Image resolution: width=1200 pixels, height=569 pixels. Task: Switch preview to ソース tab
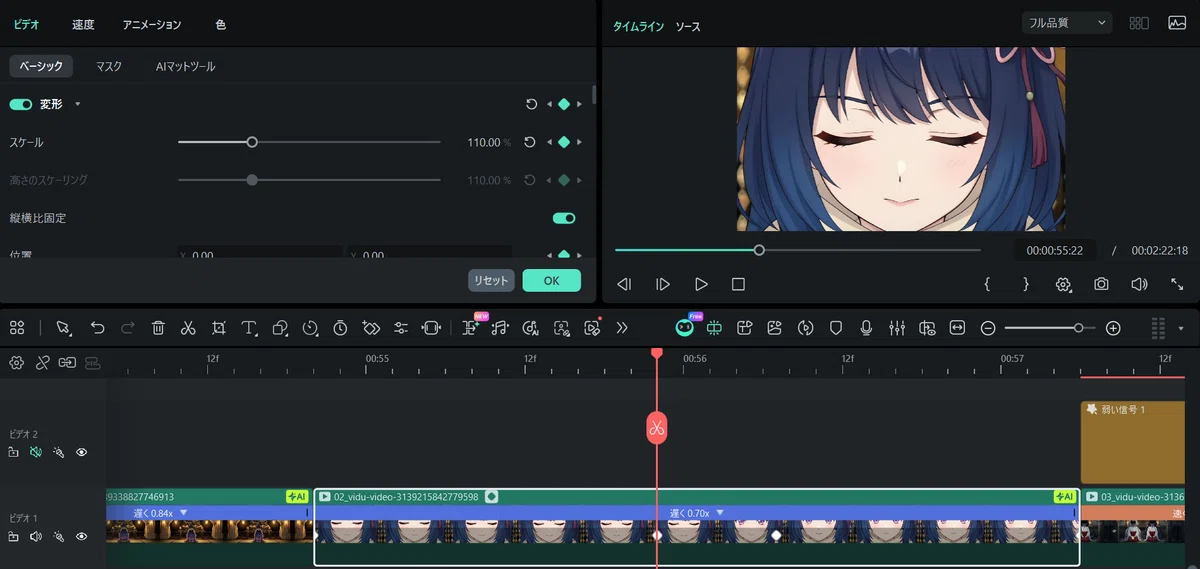click(688, 27)
